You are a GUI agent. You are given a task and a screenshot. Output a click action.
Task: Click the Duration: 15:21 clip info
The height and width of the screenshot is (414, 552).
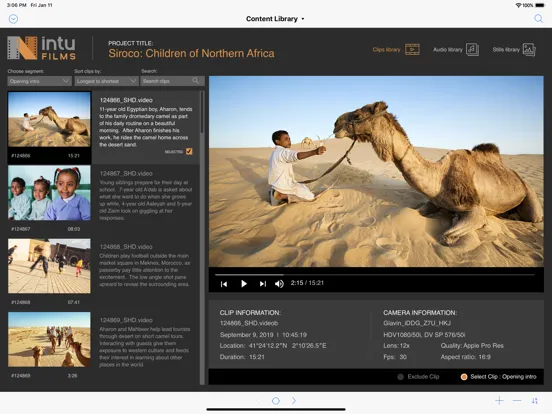click(x=242, y=357)
